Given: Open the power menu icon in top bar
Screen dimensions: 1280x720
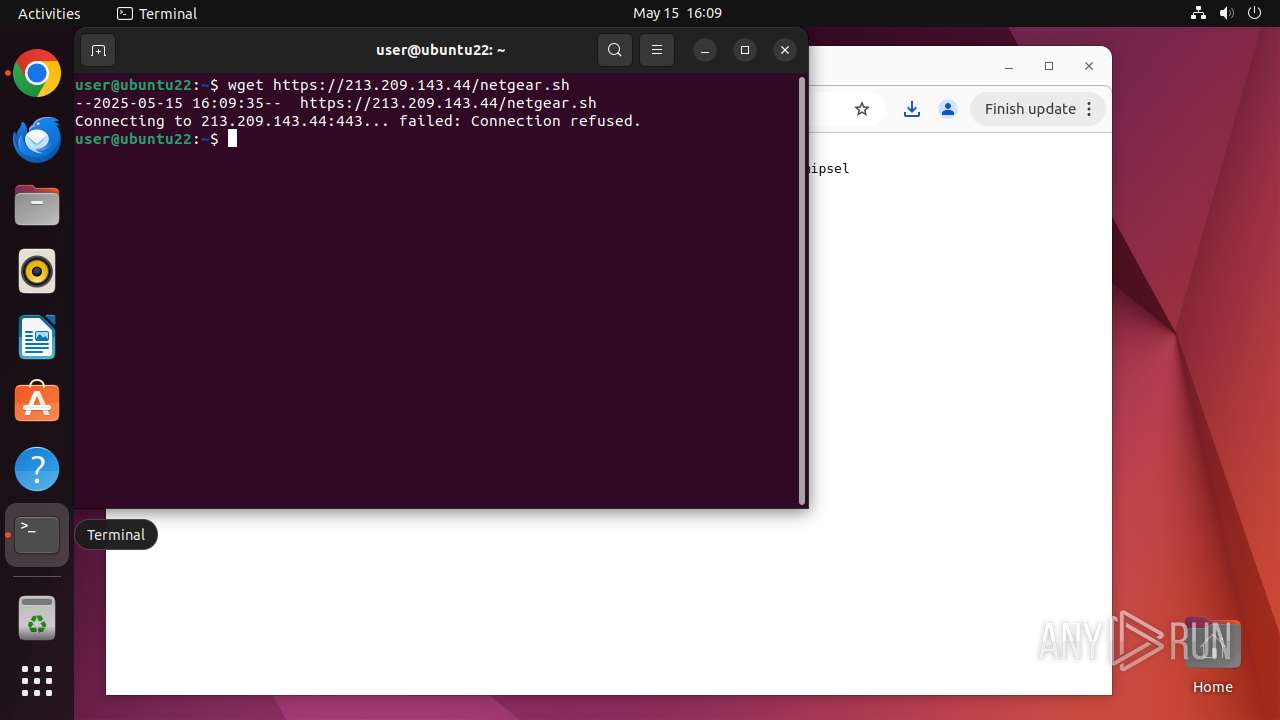Looking at the screenshot, I should (1254, 13).
